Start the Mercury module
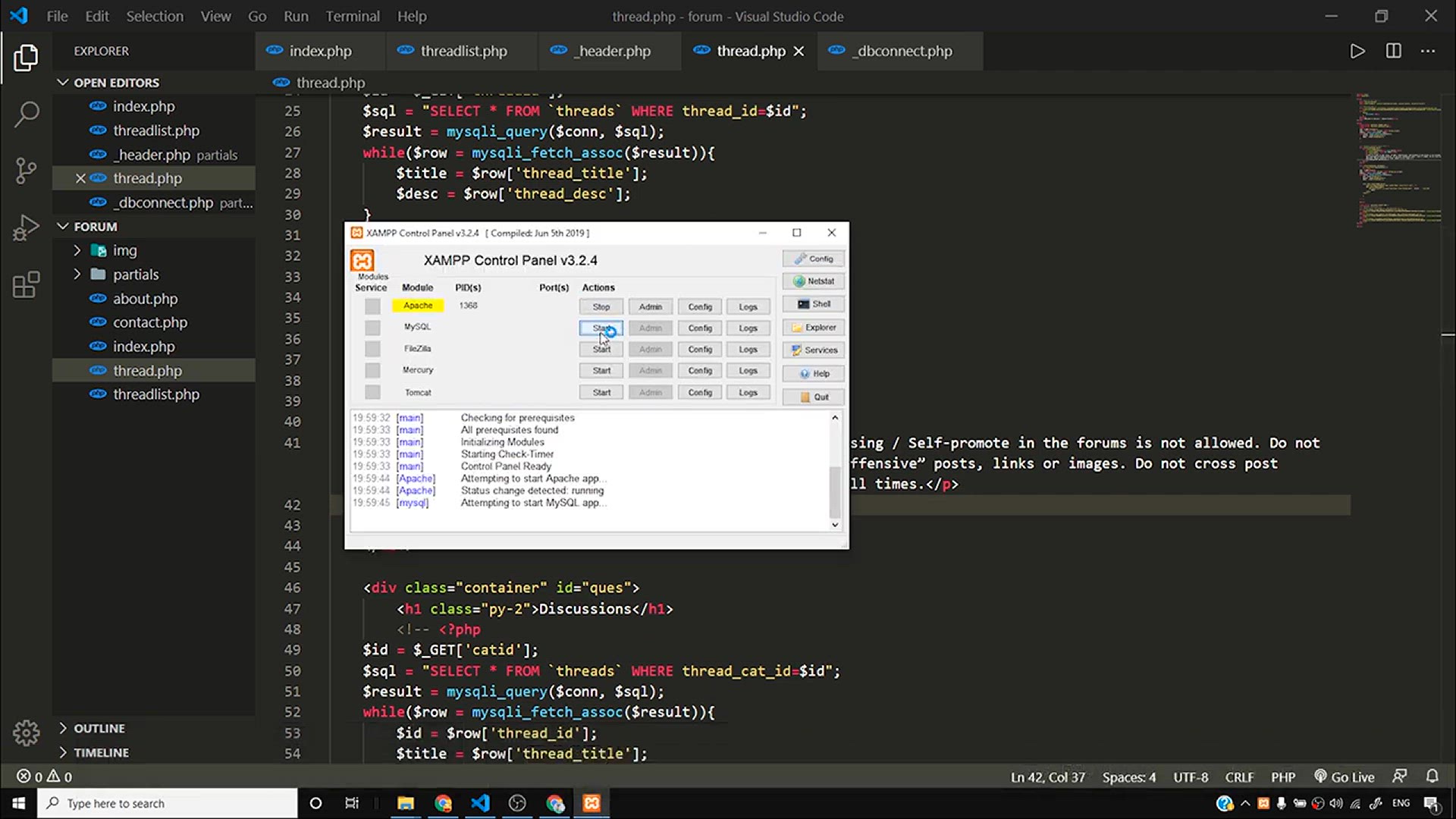 (x=601, y=371)
